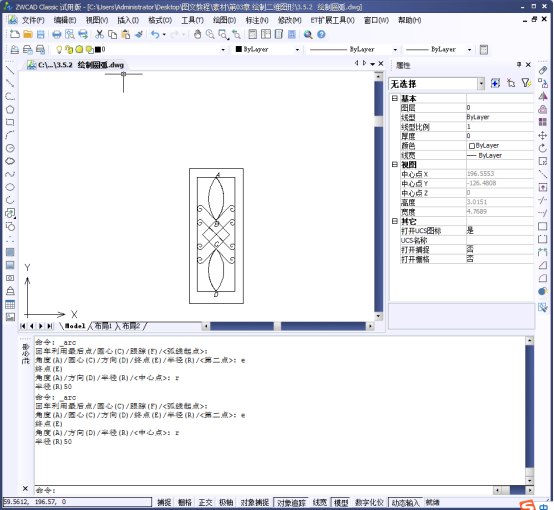Select the Line tool in left toolbar
This screenshot has width=554, height=510.
tap(10, 70)
